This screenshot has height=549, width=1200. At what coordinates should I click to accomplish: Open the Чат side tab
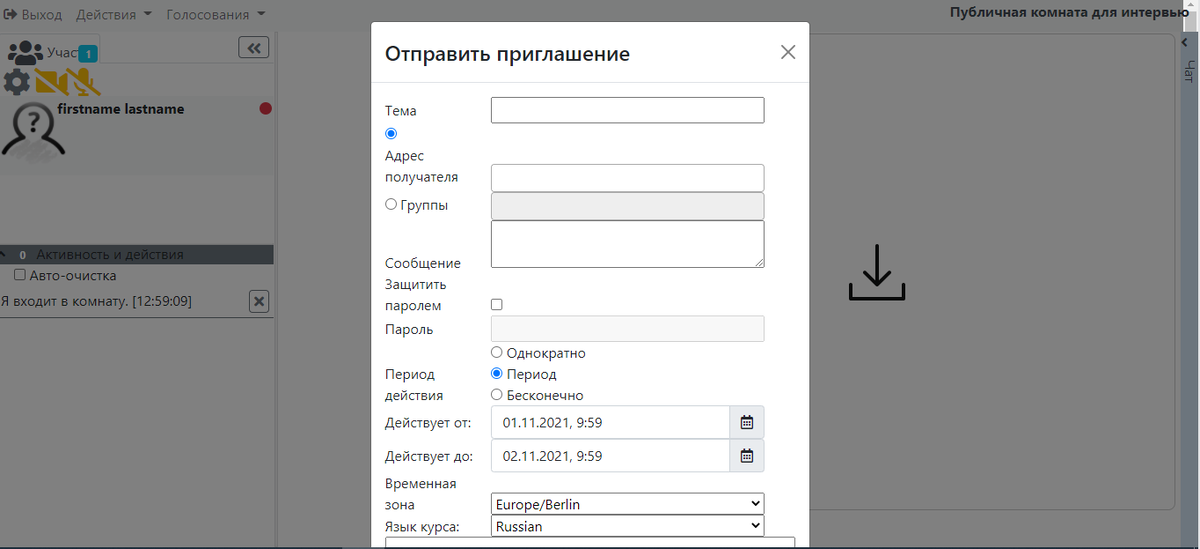[x=1189, y=70]
